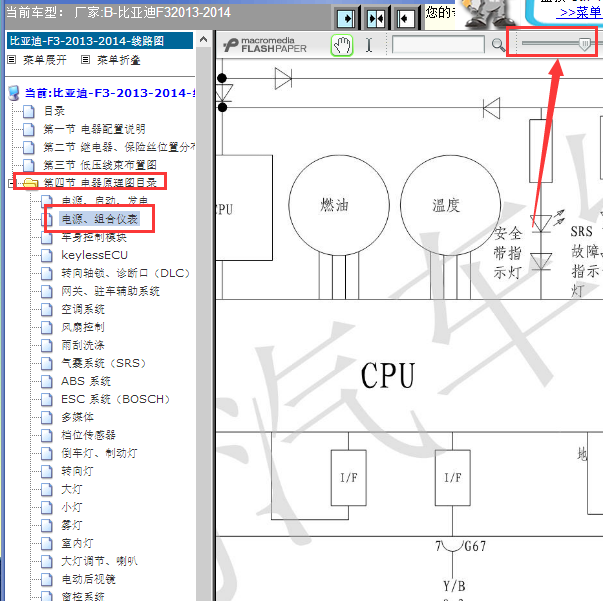The height and width of the screenshot is (601, 603).
Task: Click the magnifier search icon
Action: tap(498, 45)
